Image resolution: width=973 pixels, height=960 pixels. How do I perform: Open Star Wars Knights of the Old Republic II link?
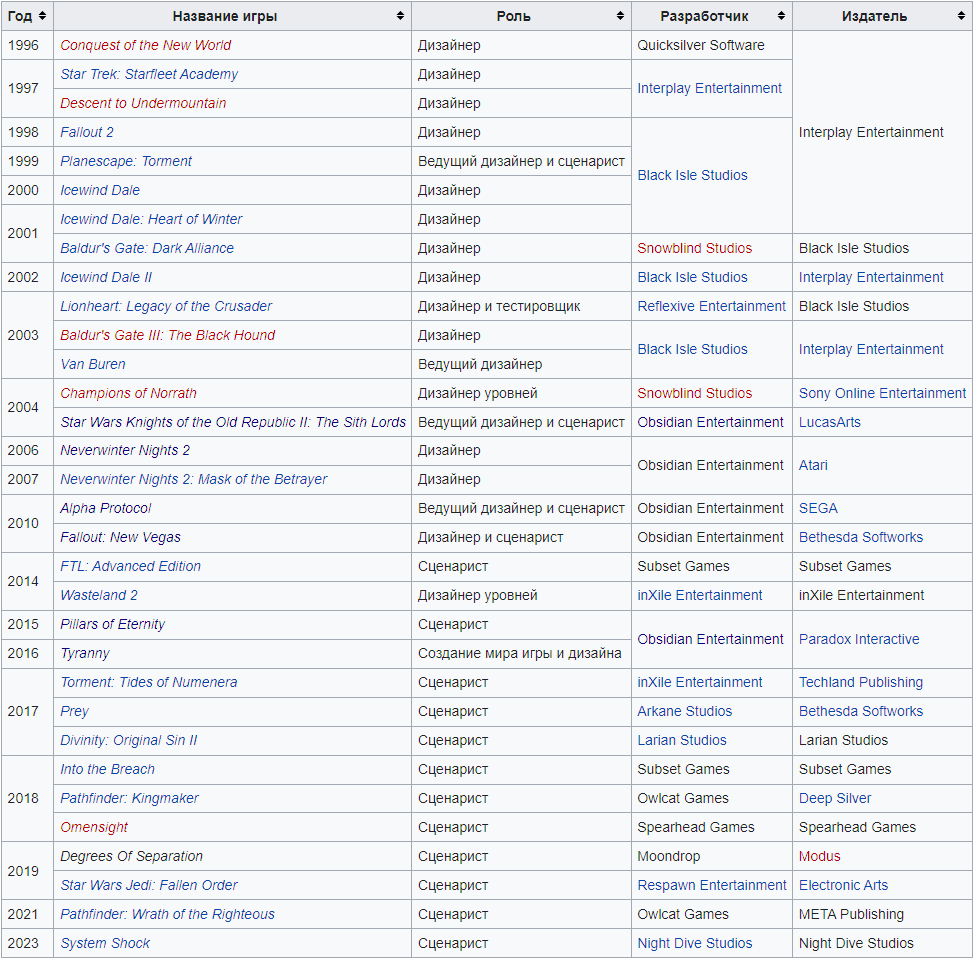(x=233, y=422)
